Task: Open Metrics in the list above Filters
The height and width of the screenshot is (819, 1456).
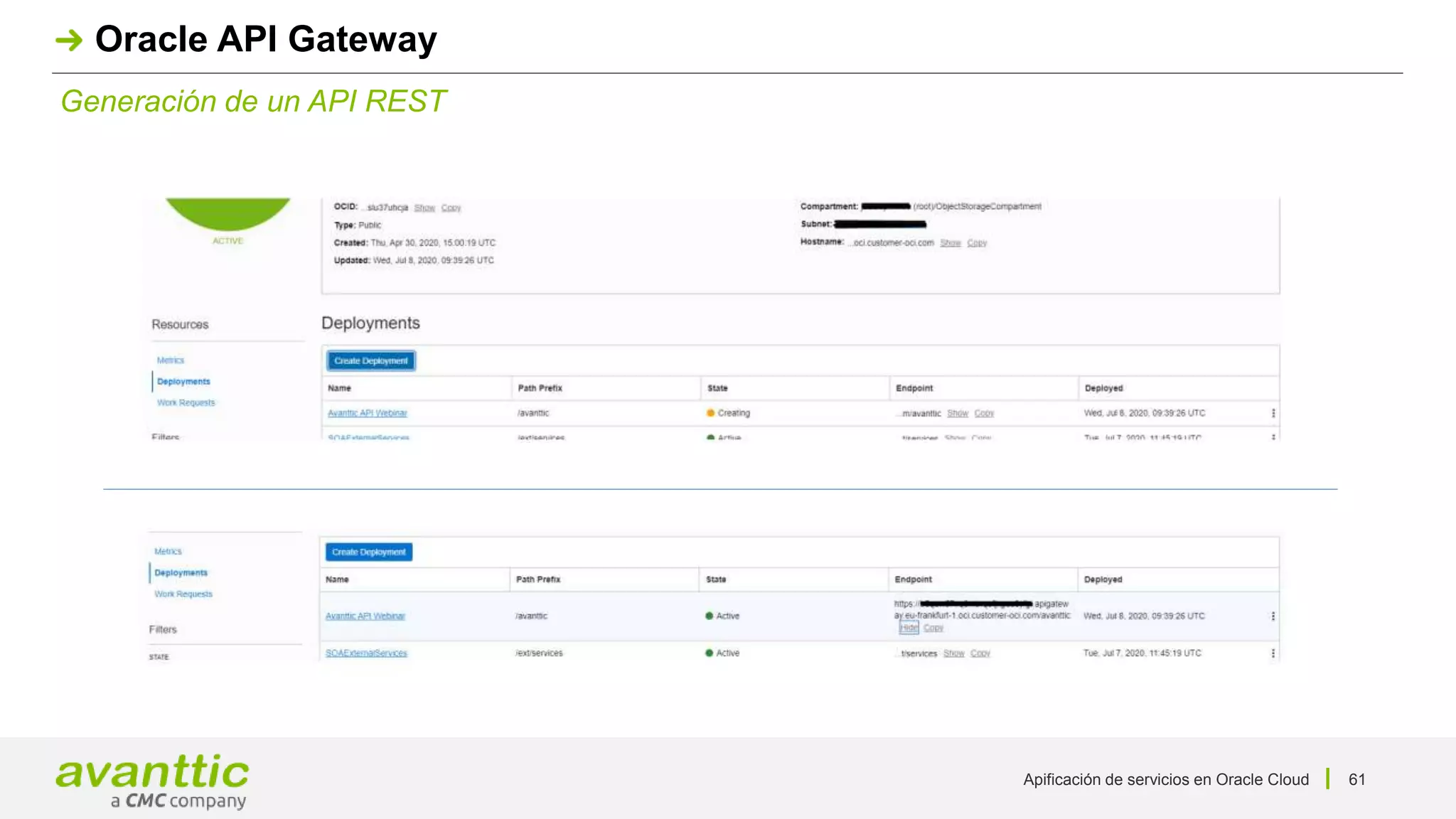Action: click(x=168, y=552)
